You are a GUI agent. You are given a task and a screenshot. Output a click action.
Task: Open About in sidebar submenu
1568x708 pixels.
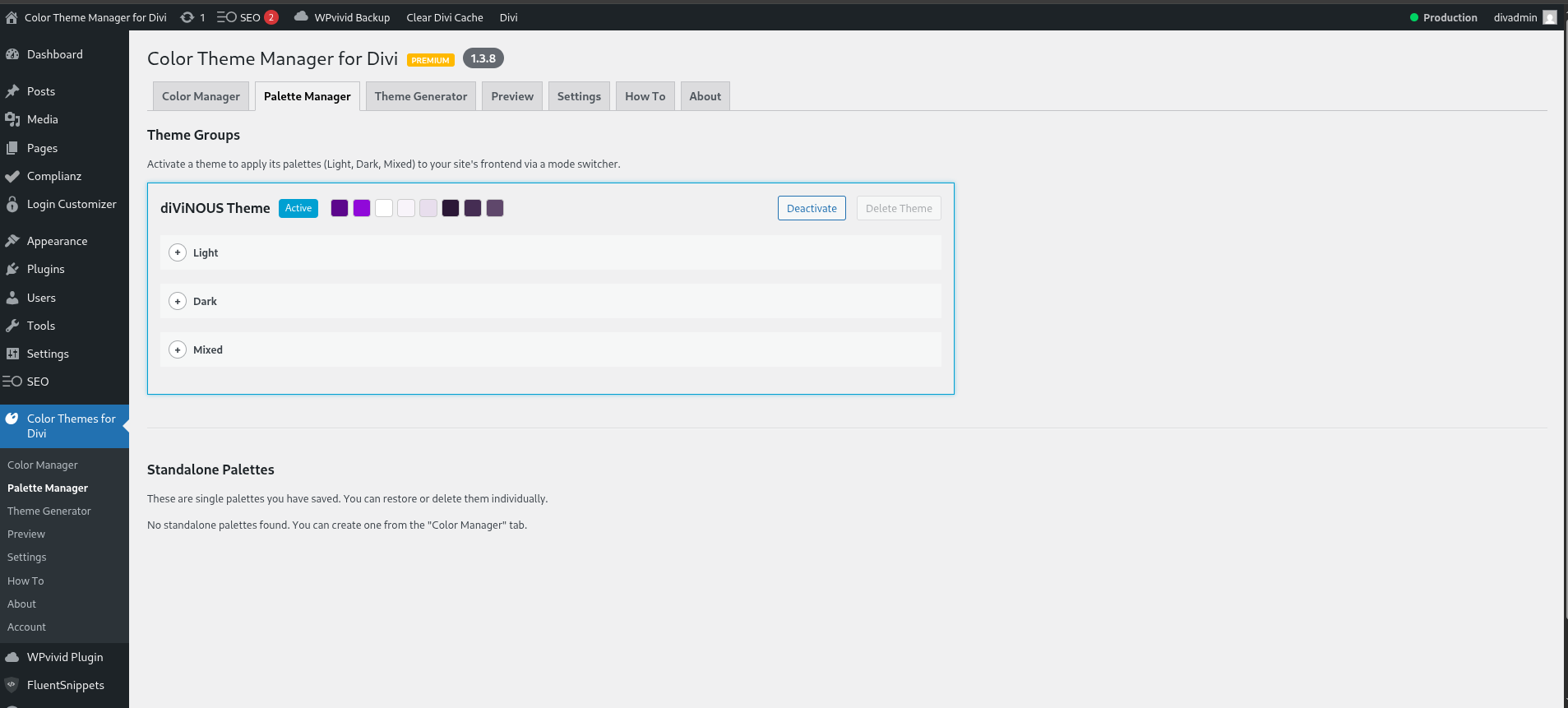point(22,604)
